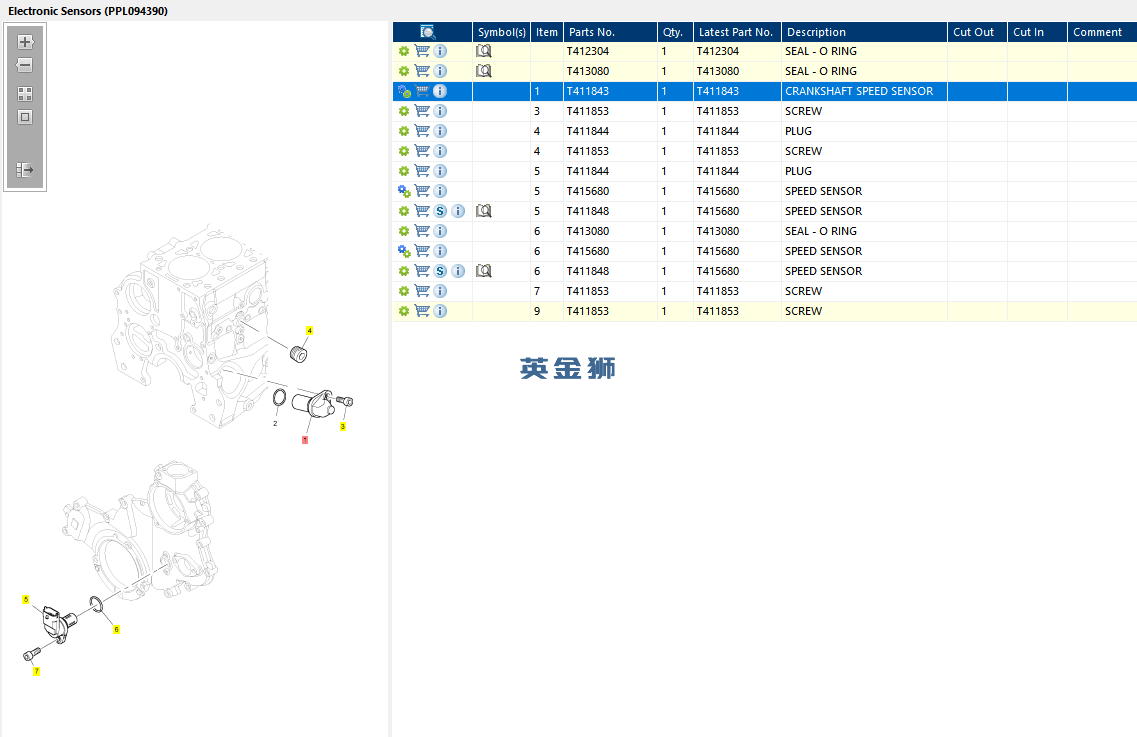The height and width of the screenshot is (737, 1137).
Task: Select latest part T415680 for item 5 T411848
Action: [718, 211]
